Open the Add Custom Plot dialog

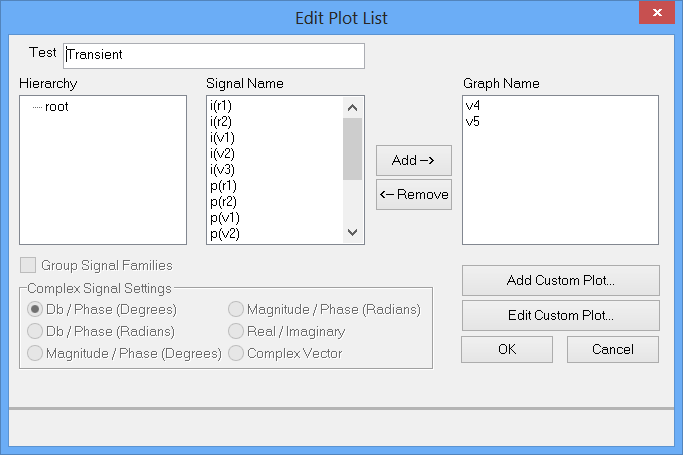tap(560, 280)
